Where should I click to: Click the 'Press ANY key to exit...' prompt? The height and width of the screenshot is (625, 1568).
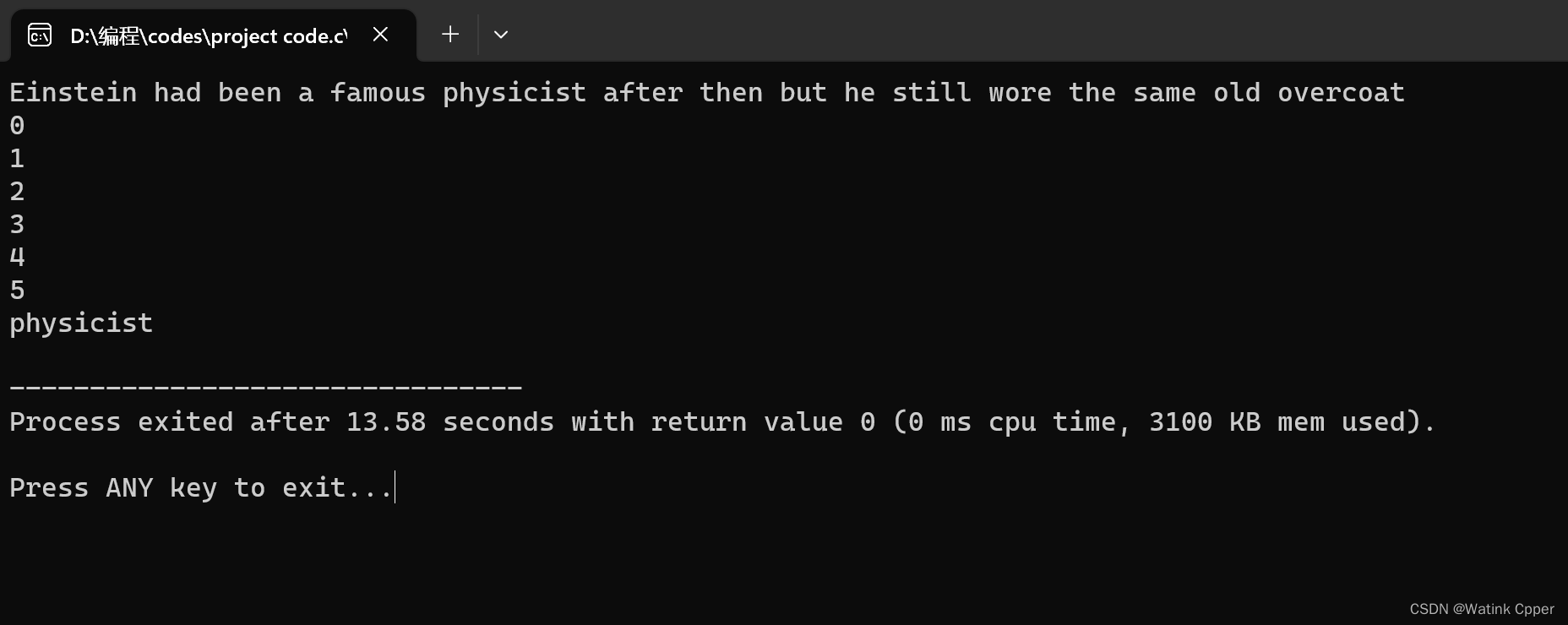201,488
